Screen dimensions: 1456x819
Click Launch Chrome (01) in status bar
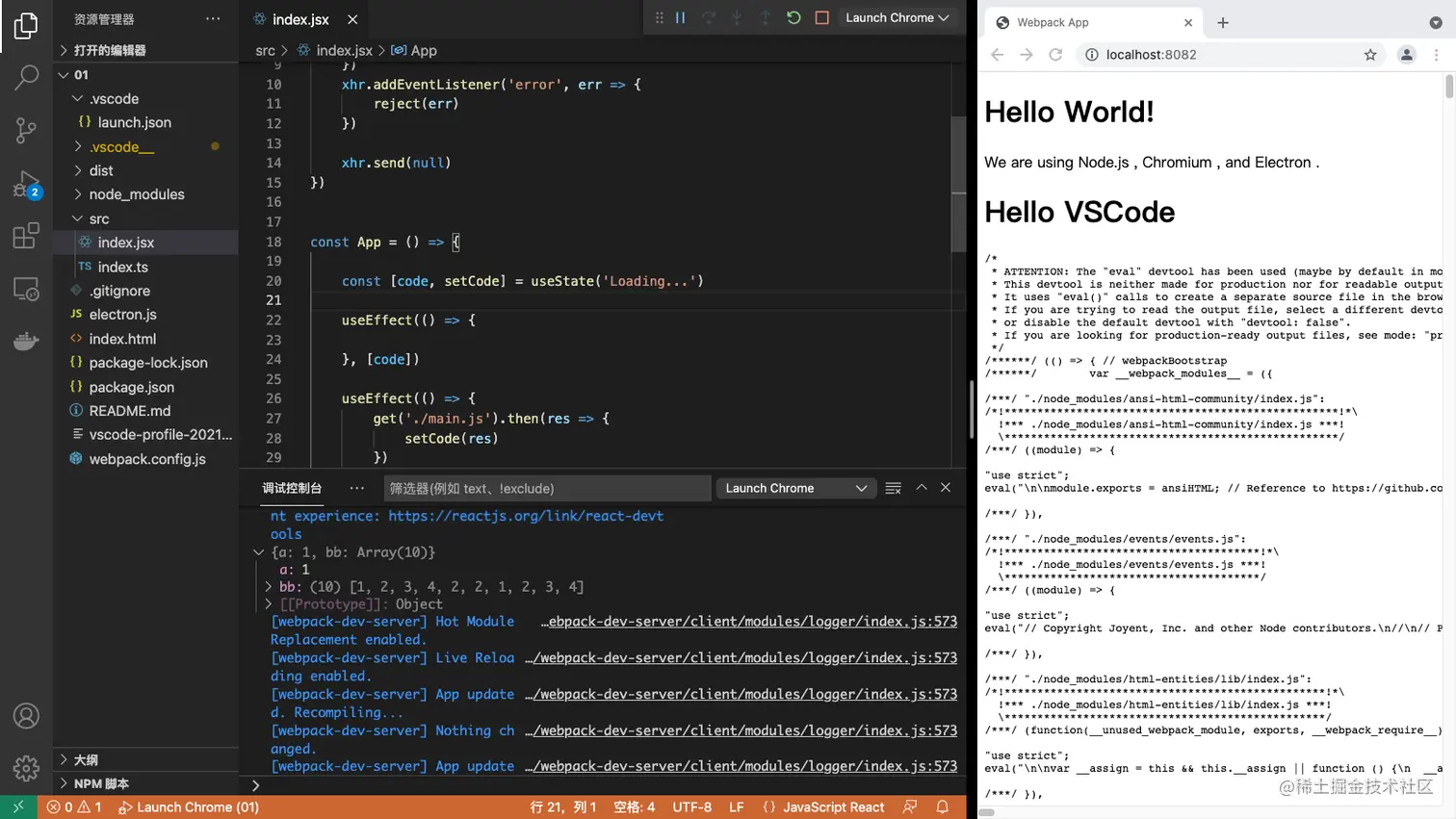pyautogui.click(x=189, y=807)
